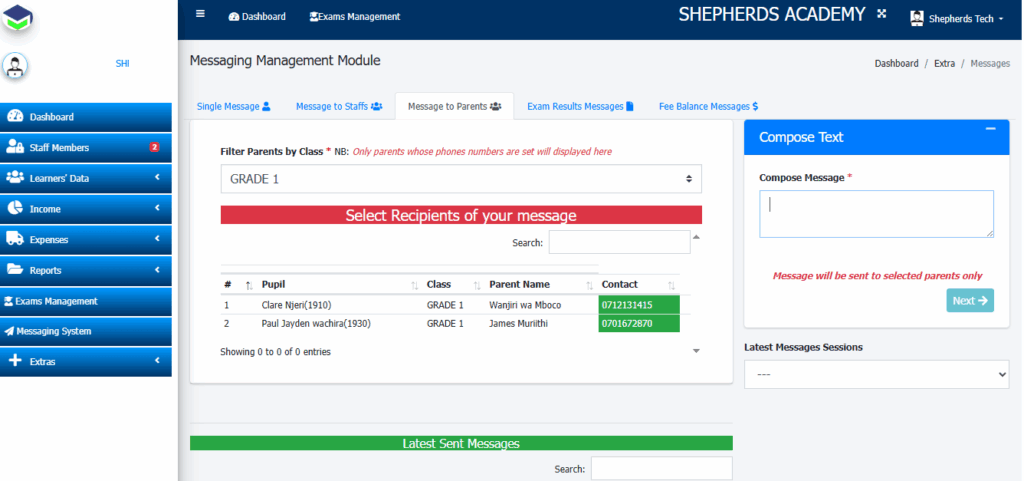
Task: Click the contact number 0712131415
Action: click(x=626, y=305)
